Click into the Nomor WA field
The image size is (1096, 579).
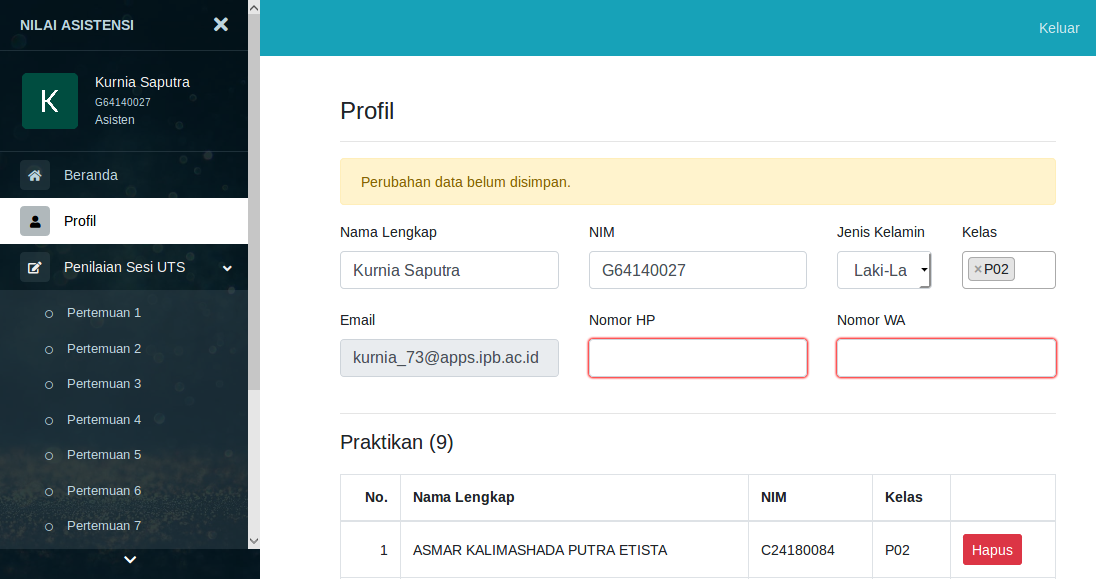coord(945,358)
